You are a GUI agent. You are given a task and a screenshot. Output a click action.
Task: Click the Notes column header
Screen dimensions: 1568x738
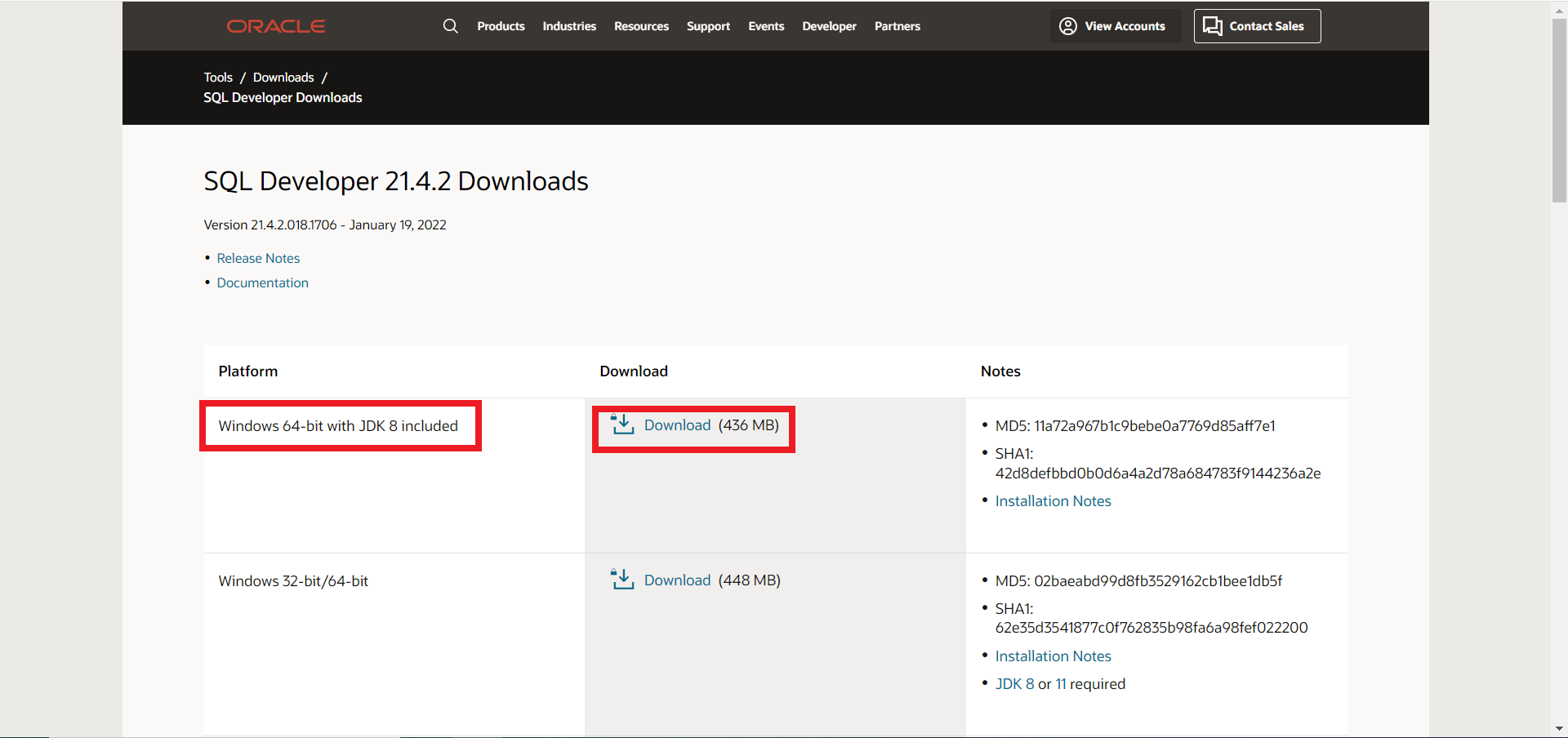(1000, 371)
